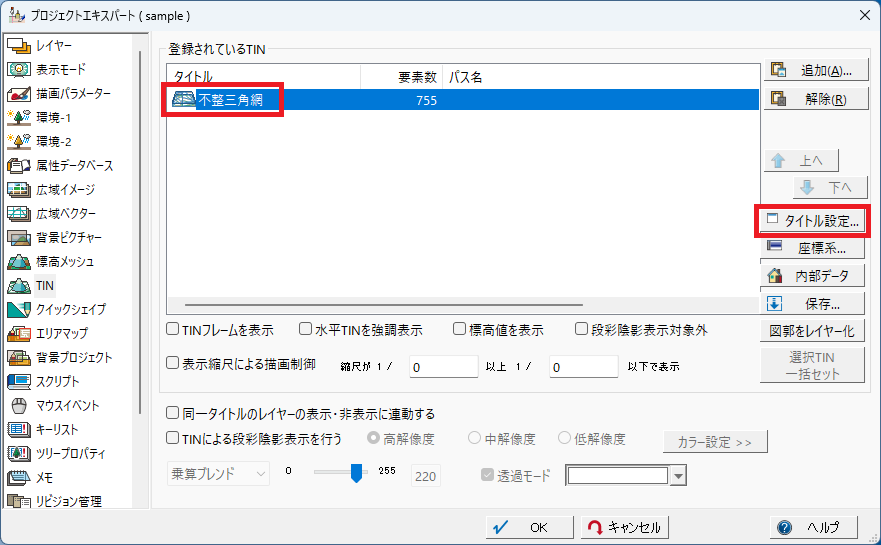Sort by 要素数 column header
The image size is (881, 545).
coord(401,77)
